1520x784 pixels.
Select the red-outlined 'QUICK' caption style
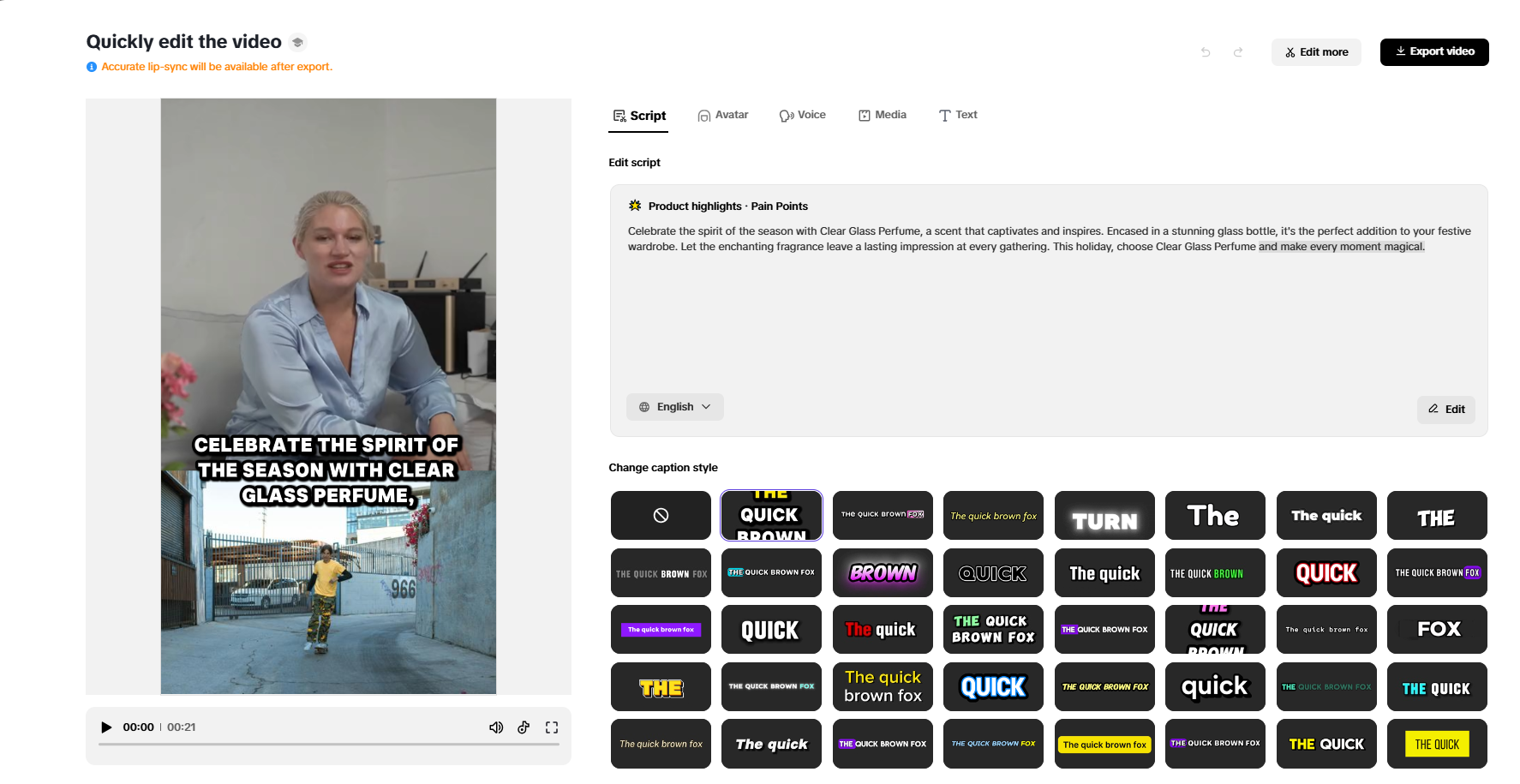(1326, 573)
